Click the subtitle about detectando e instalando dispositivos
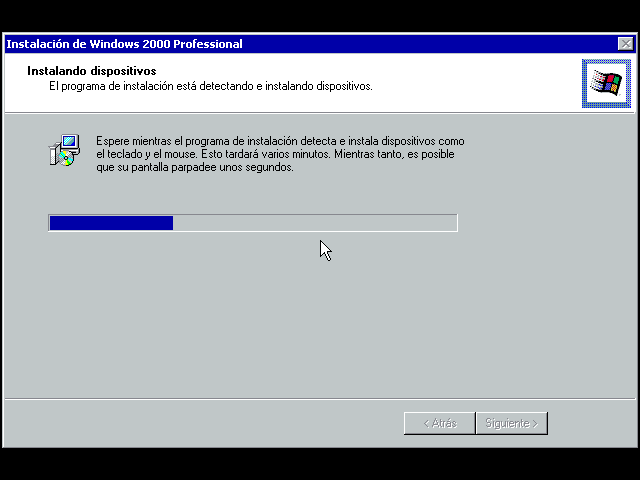Image resolution: width=640 pixels, height=480 pixels. 211,86
